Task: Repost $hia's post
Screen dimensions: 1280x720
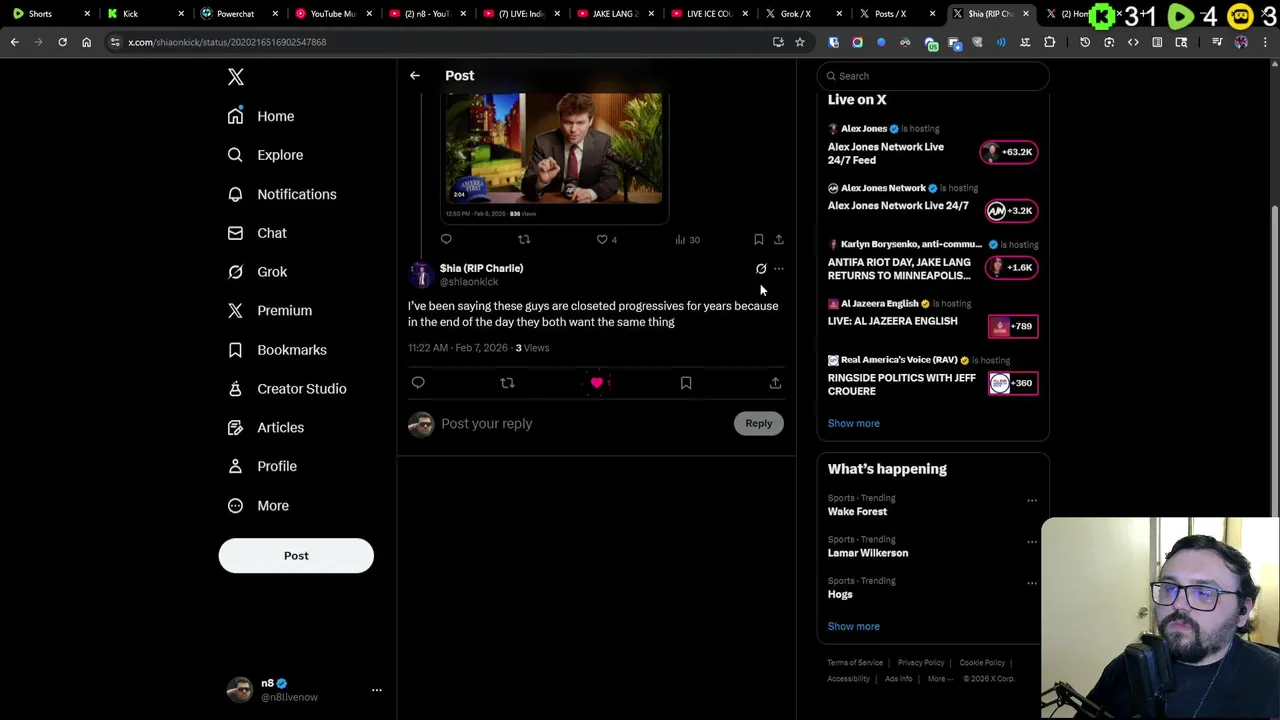Action: click(507, 383)
